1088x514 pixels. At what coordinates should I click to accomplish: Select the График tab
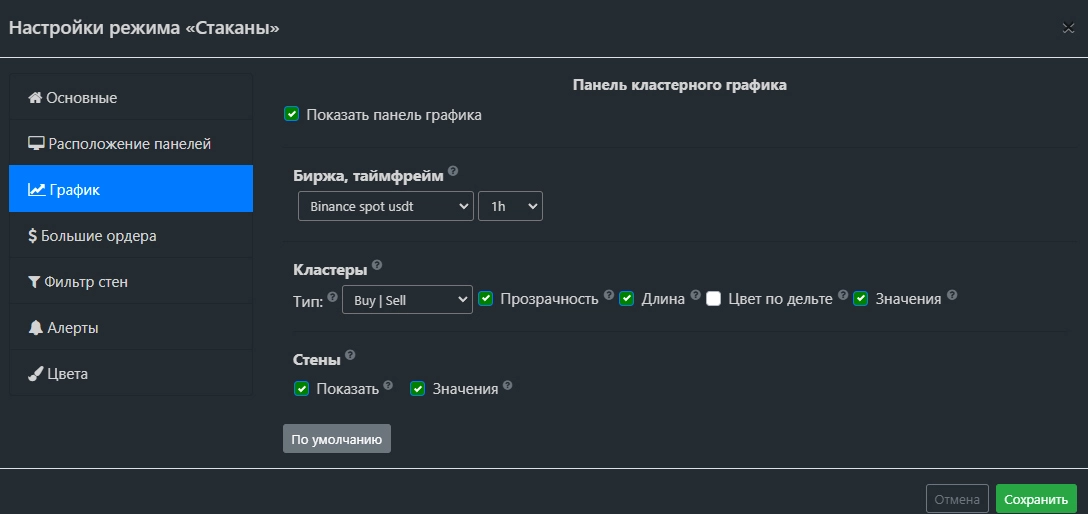[x=131, y=189]
